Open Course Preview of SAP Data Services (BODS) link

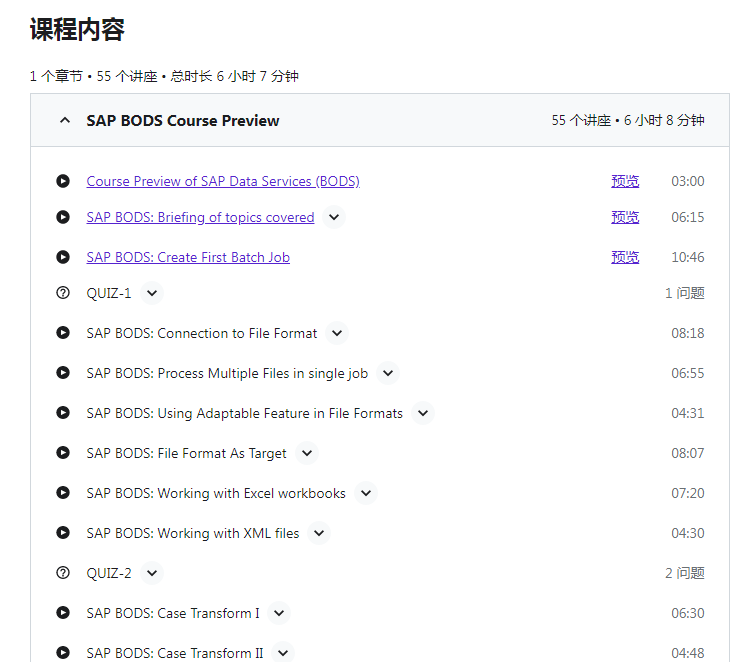[223, 181]
